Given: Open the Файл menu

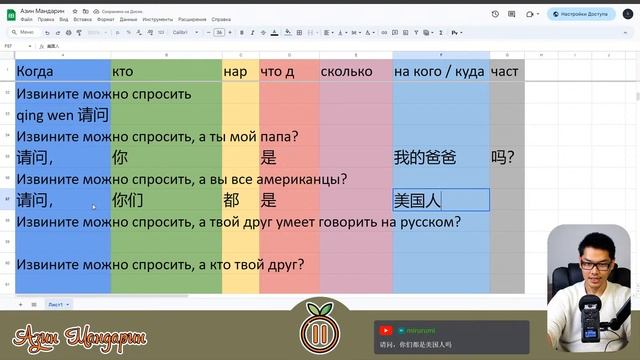Looking at the screenshot, I should [x=27, y=20].
